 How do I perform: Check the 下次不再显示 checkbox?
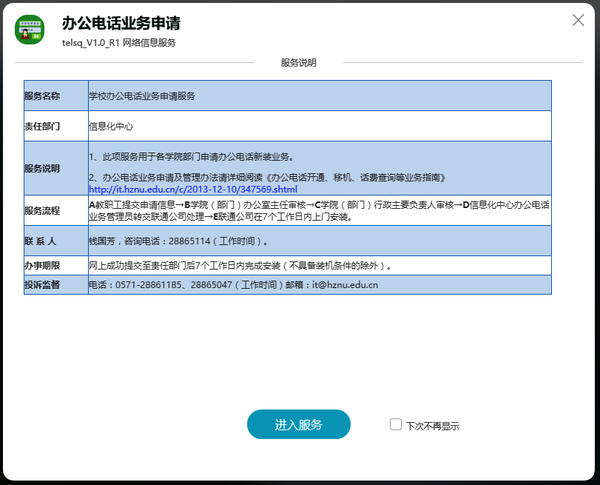[x=395, y=424]
